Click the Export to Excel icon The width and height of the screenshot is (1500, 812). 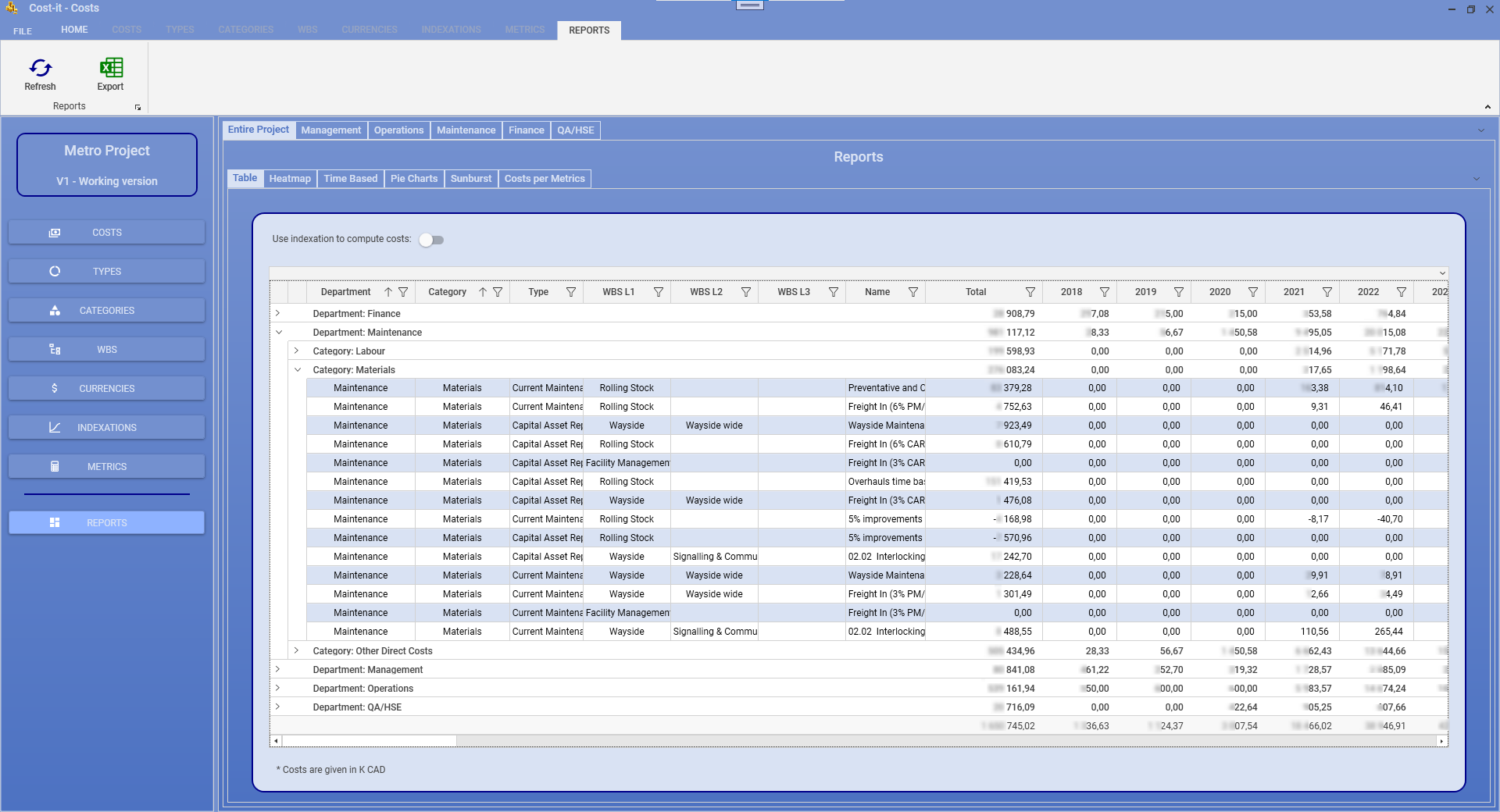111,69
